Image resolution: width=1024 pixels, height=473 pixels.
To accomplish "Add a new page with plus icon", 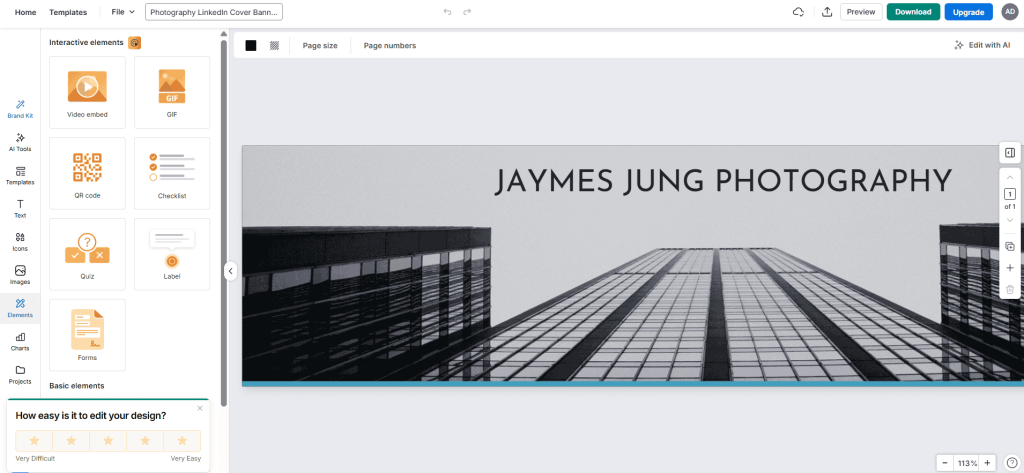I will point(1010,268).
